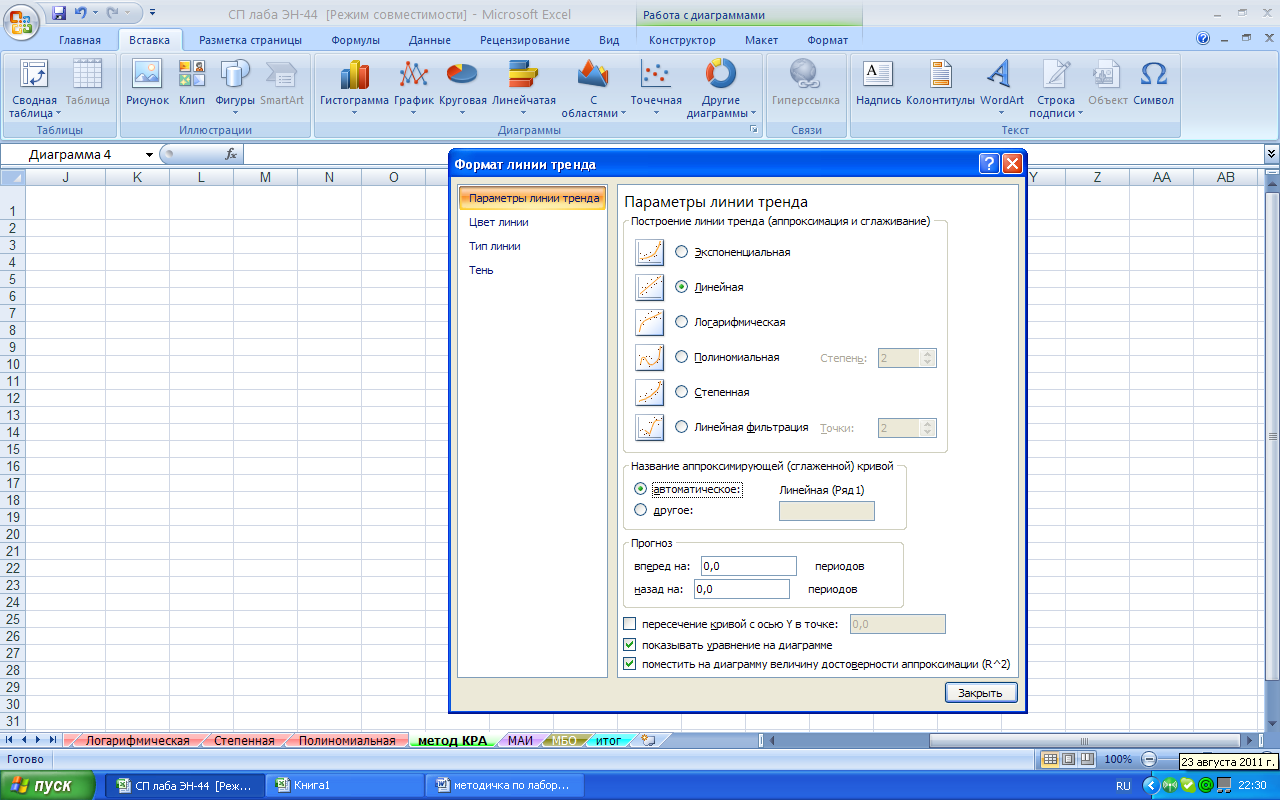The height and width of the screenshot is (800, 1280).
Task: Open the Колонтитулы header and footer tool
Action: point(940,83)
